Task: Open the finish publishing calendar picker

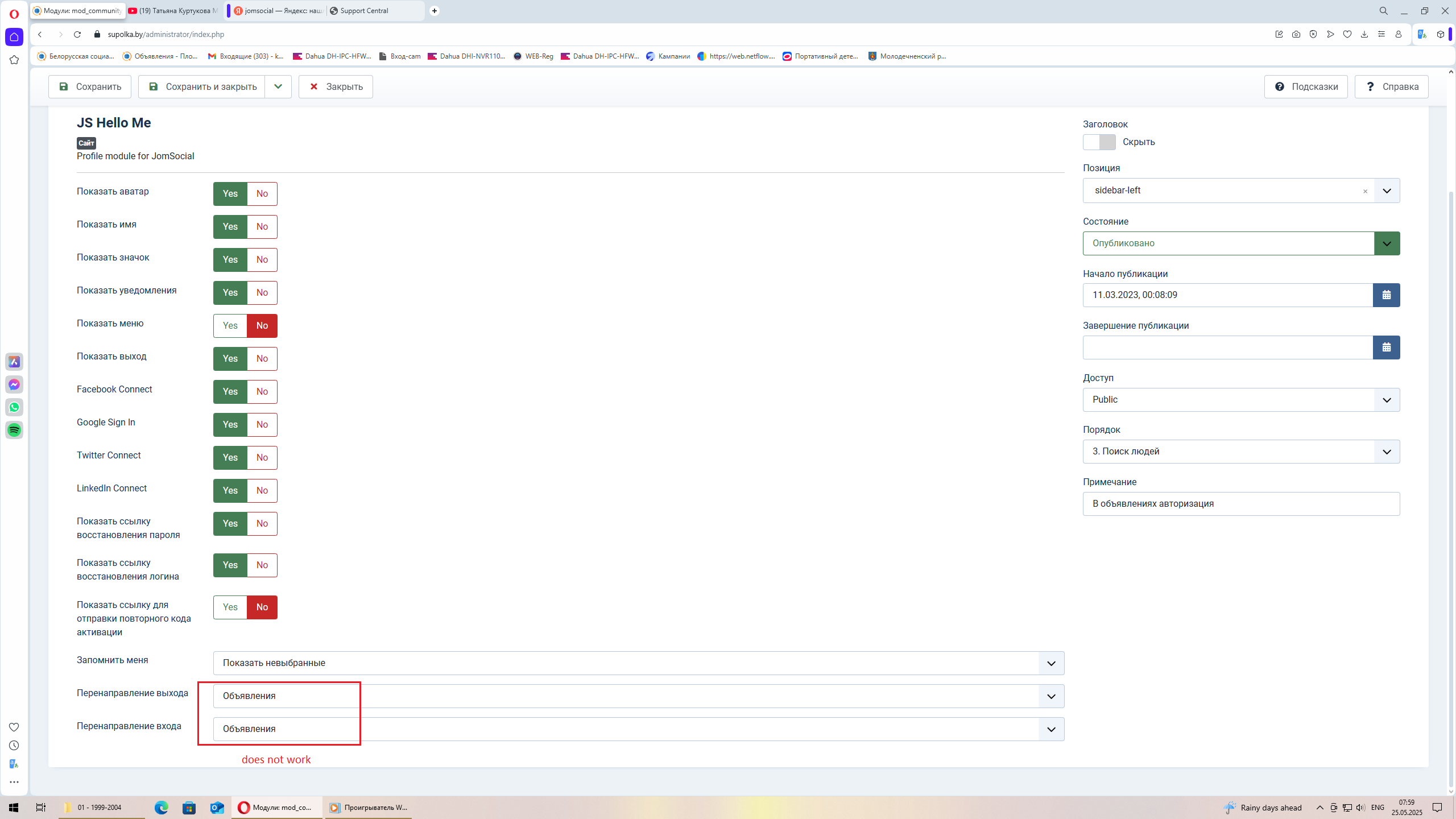Action: pyautogui.click(x=1386, y=348)
